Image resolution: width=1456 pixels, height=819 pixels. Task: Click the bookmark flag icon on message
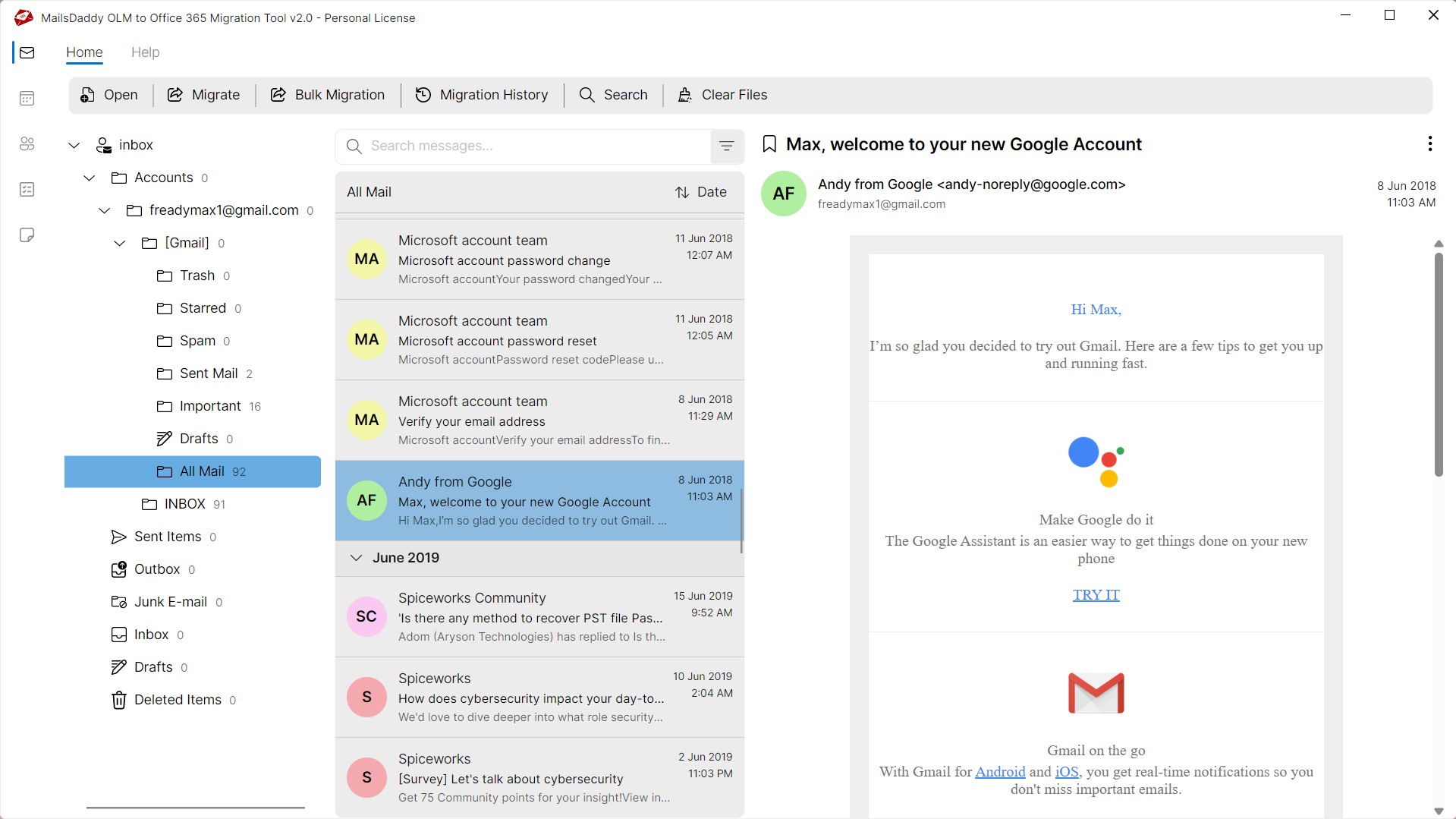click(769, 144)
